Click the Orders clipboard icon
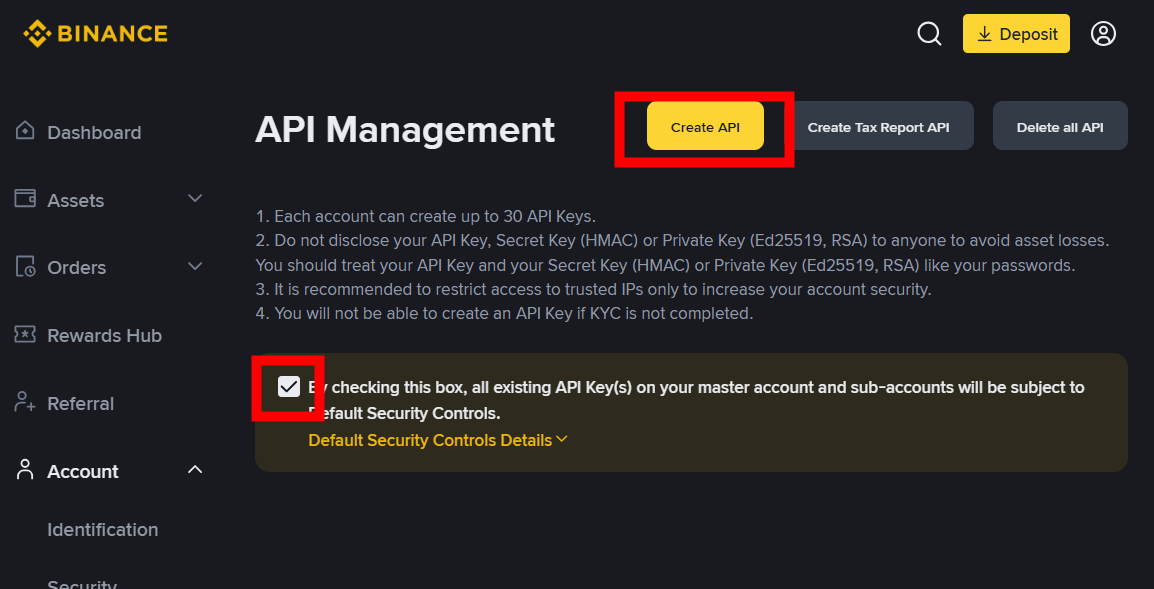This screenshot has height=589, width=1154. (25, 267)
